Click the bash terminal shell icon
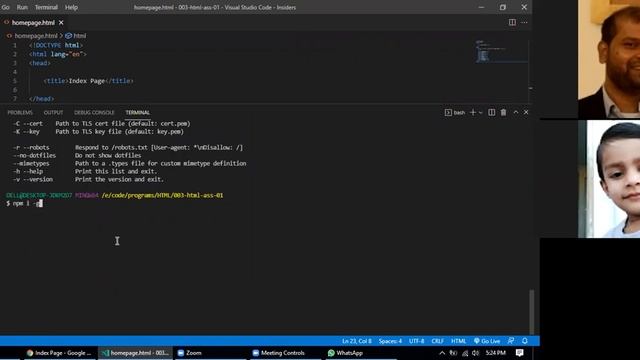 point(448,112)
